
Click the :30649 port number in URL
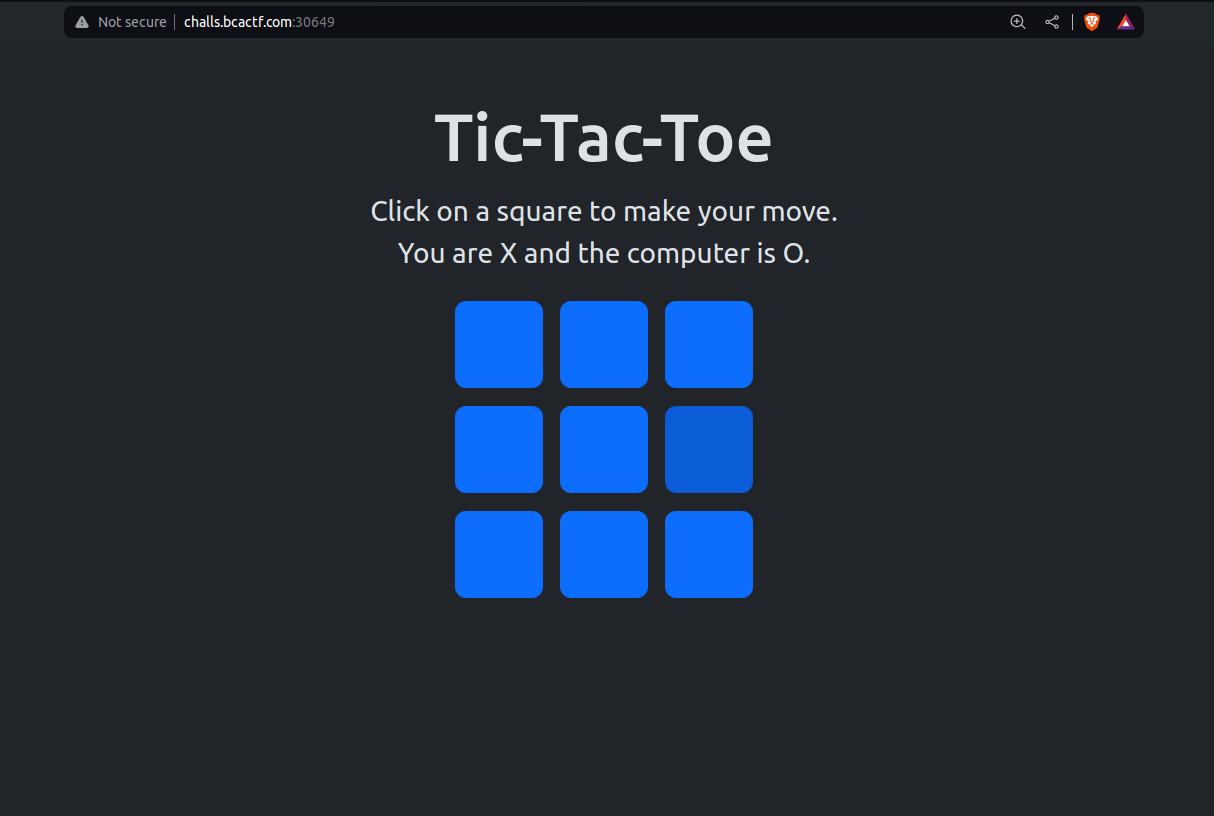314,22
